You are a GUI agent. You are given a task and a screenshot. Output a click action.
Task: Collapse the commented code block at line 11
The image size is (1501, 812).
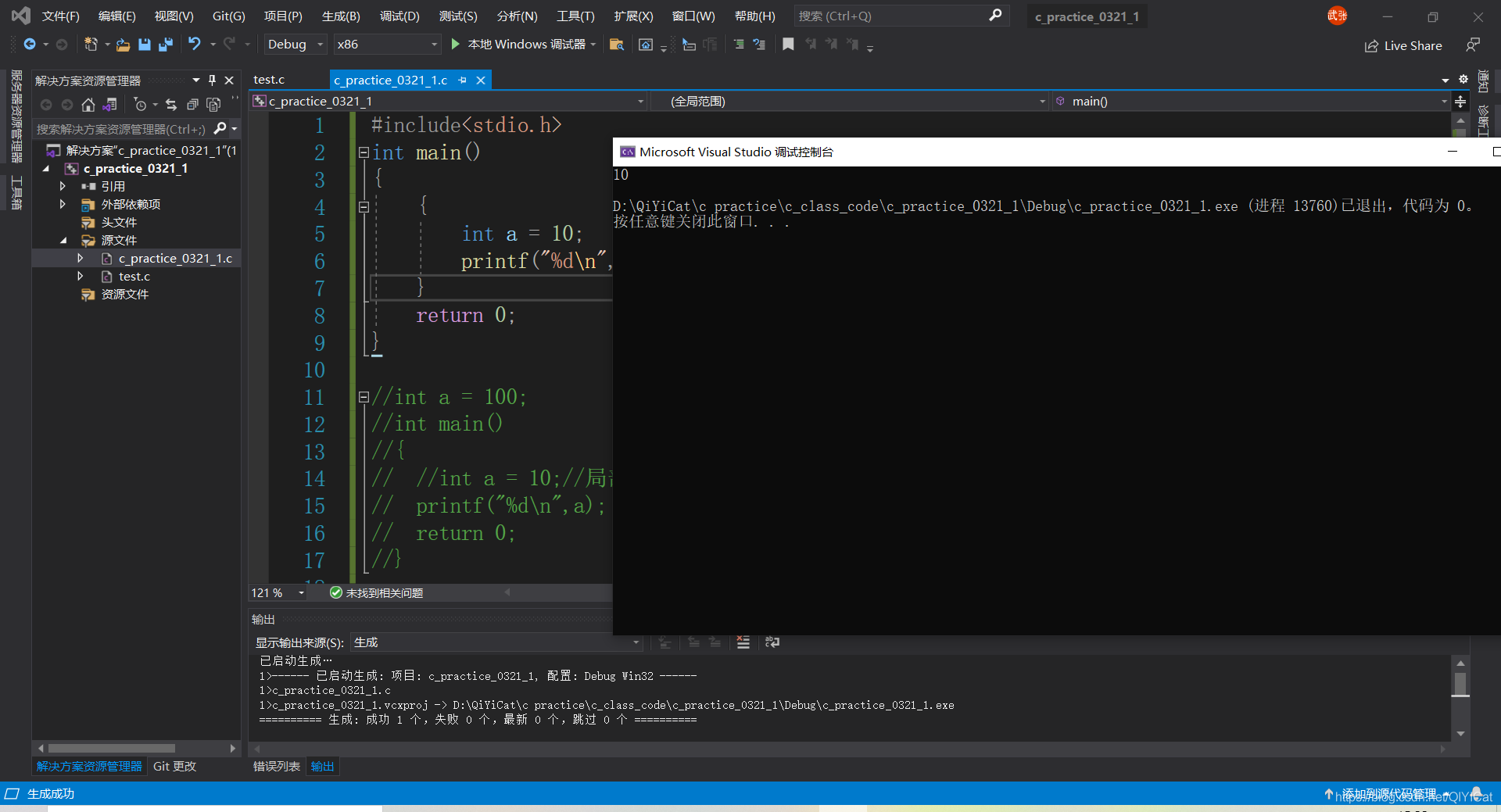click(364, 397)
